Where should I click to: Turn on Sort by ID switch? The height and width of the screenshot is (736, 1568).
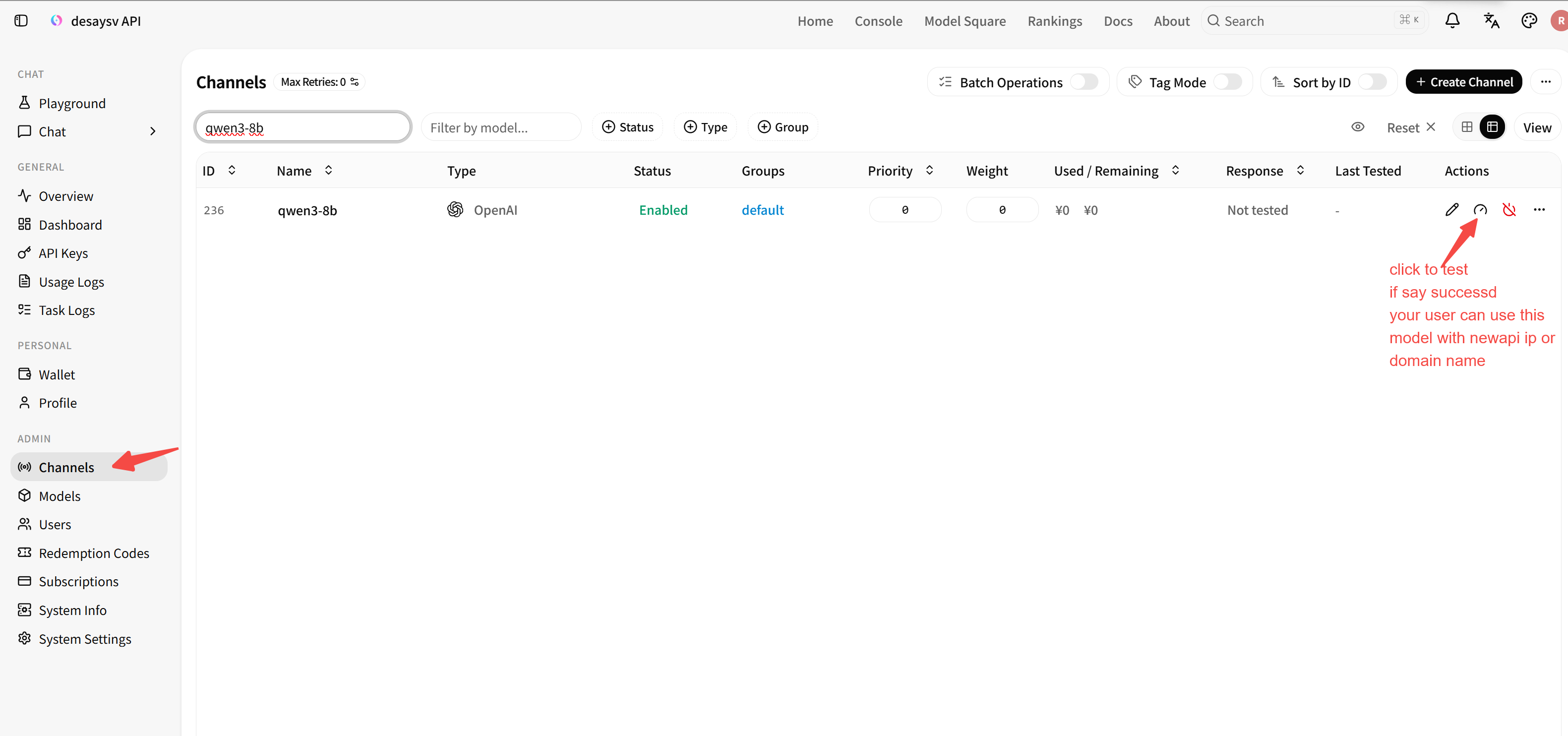1373,82
